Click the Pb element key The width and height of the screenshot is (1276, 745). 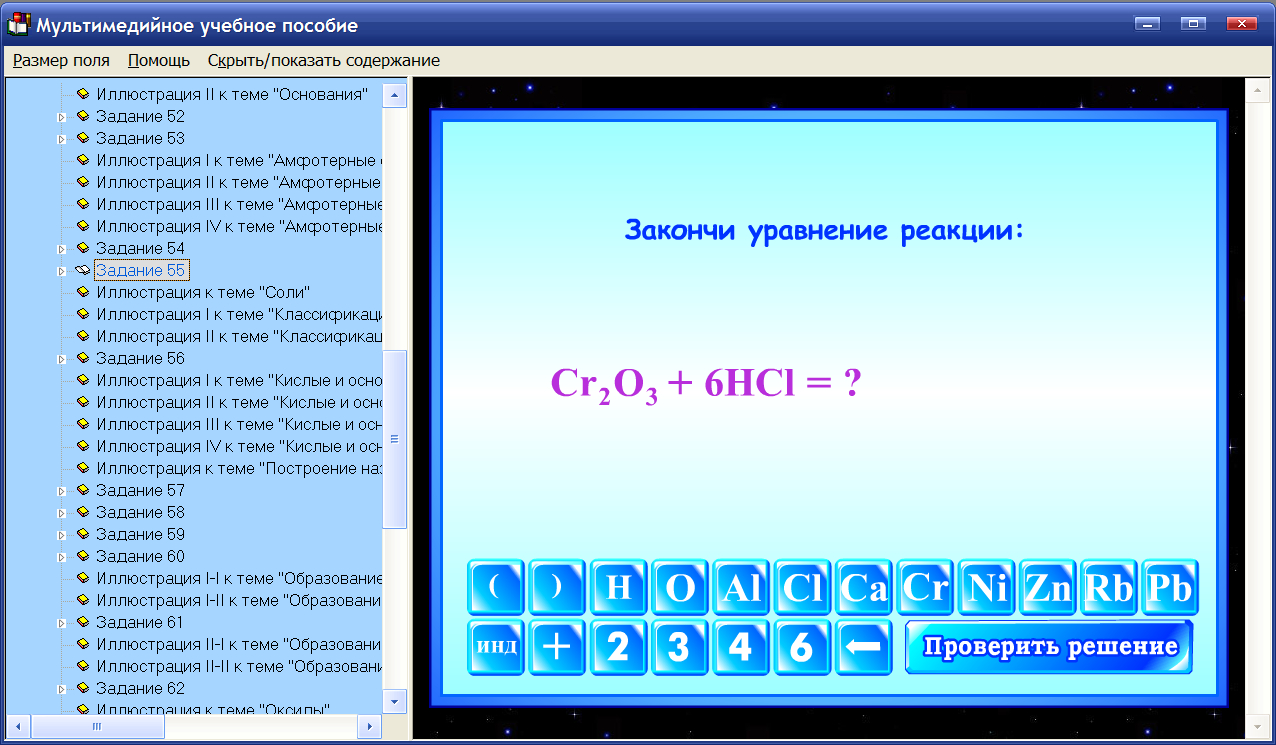1170,588
